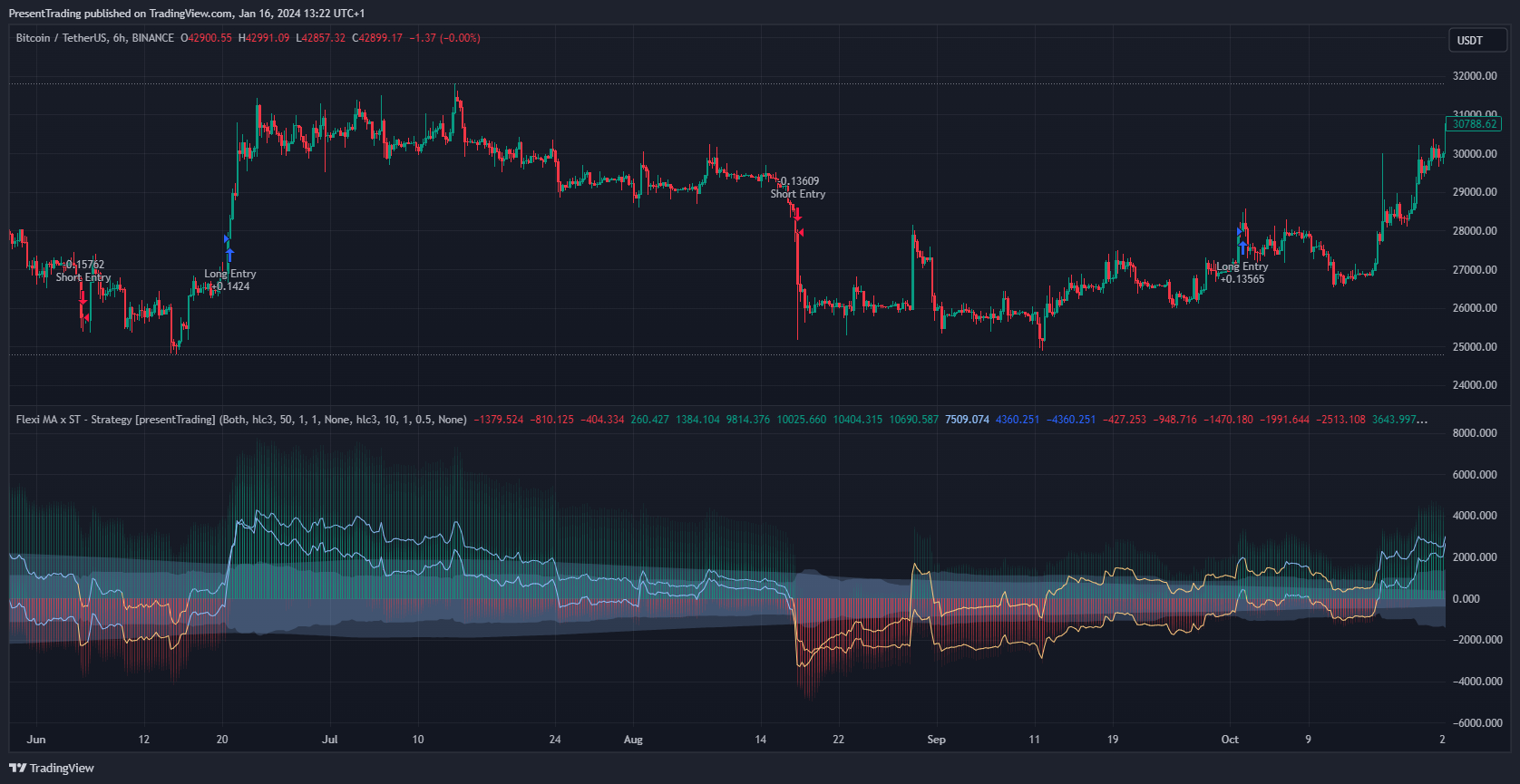Select the indicator value 10690.587

pyautogui.click(x=913, y=420)
